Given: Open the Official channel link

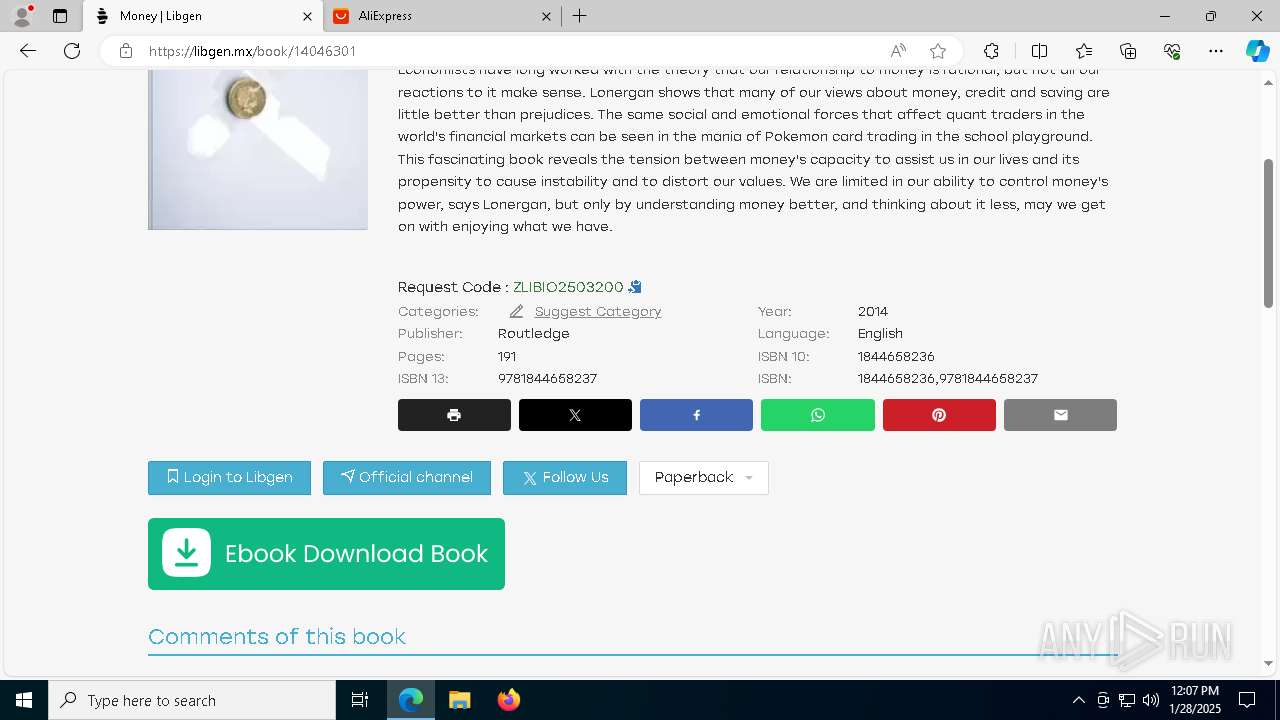Looking at the screenshot, I should click(407, 478).
